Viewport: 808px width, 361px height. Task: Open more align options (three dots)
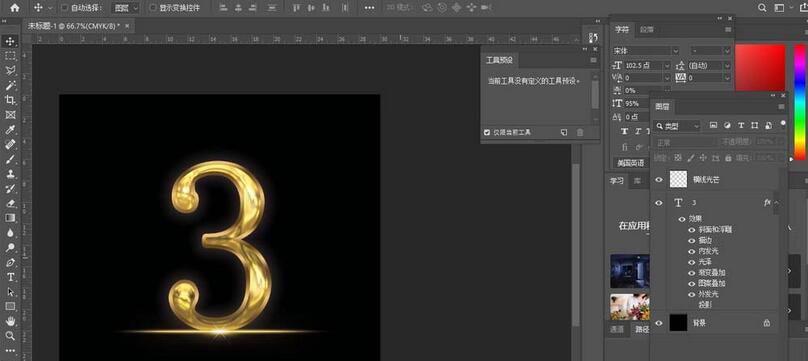pos(369,8)
